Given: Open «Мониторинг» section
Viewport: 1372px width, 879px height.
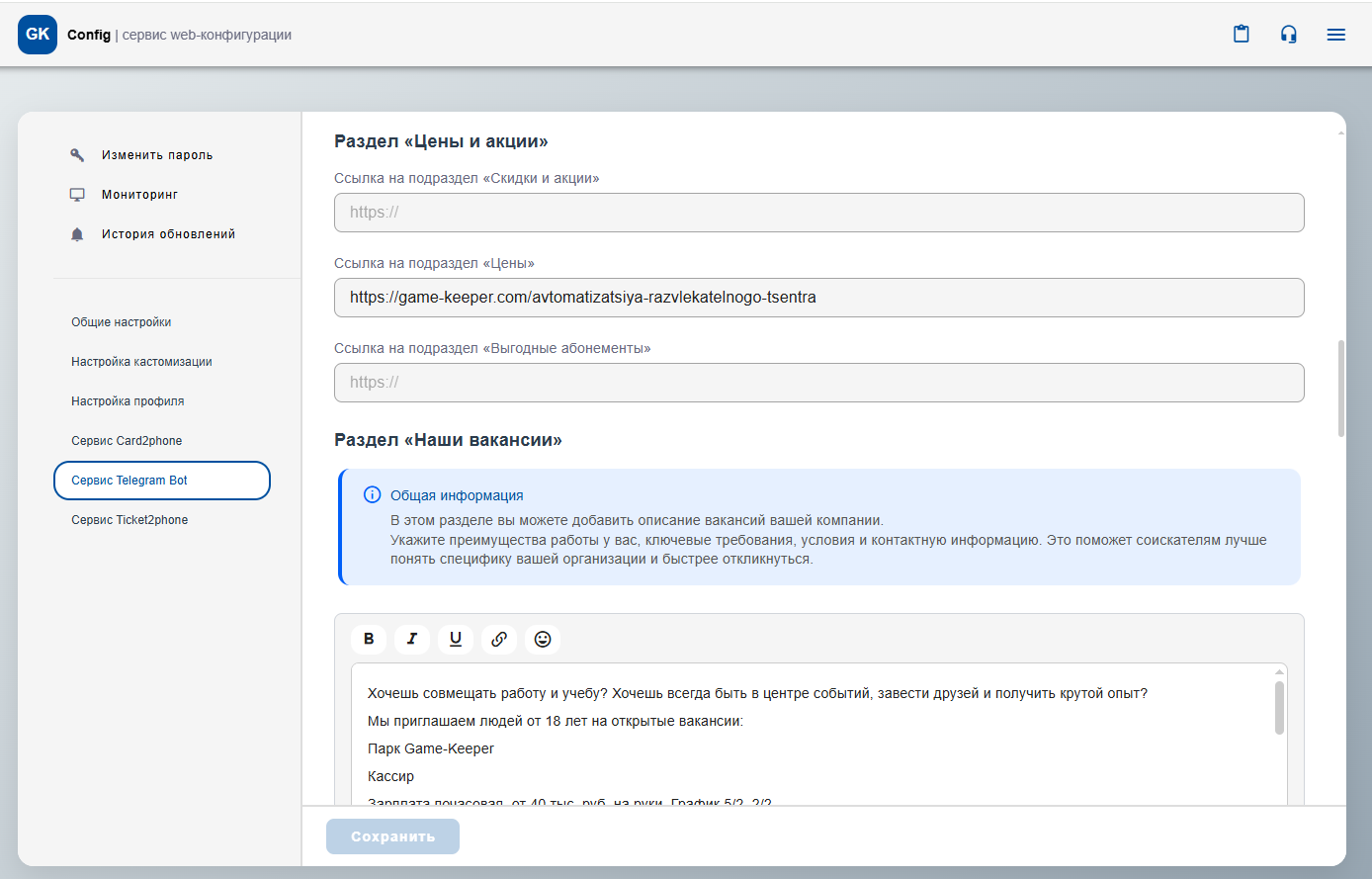Looking at the screenshot, I should pos(139,195).
